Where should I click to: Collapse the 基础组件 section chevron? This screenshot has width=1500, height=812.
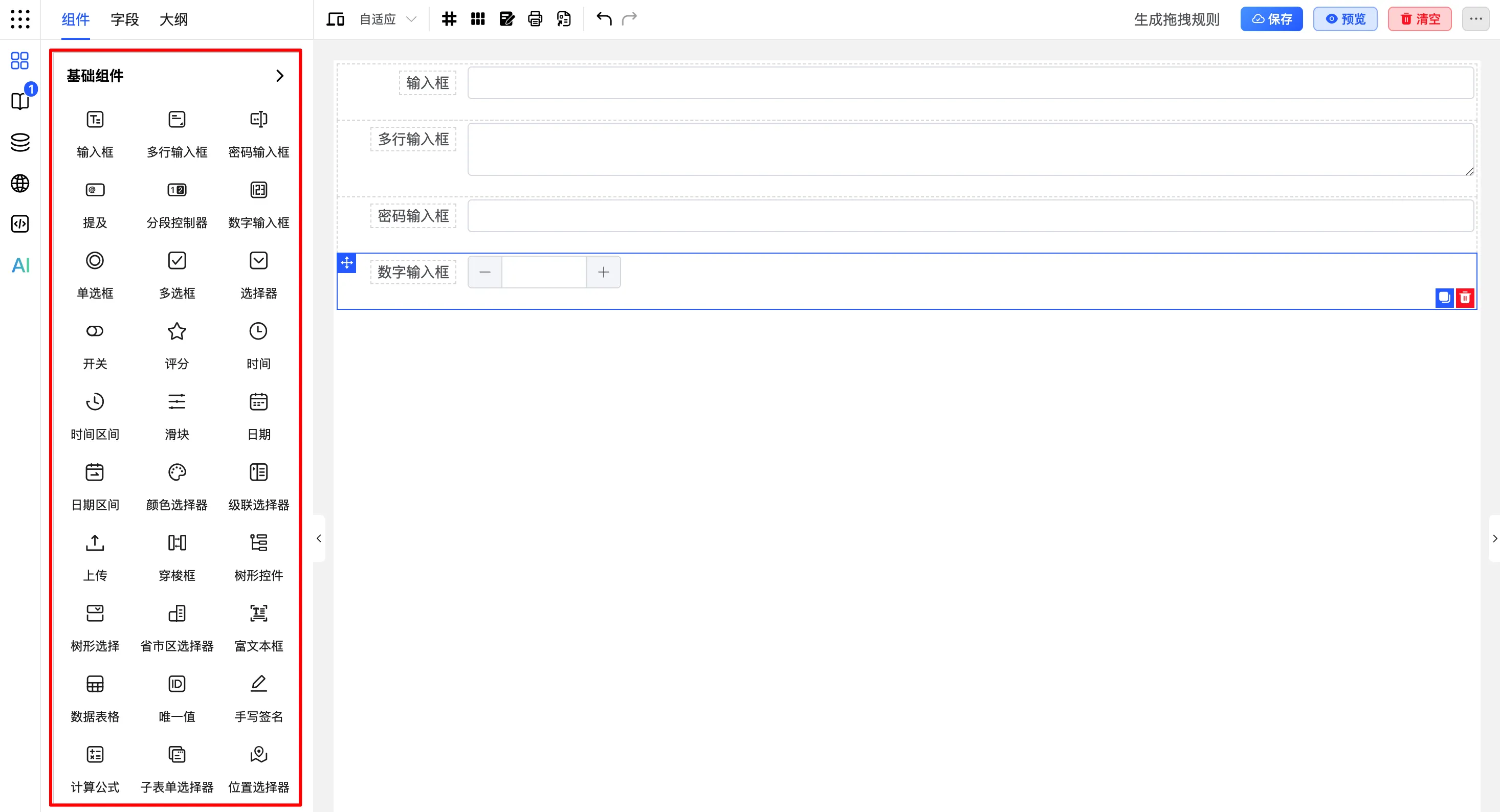click(x=280, y=76)
